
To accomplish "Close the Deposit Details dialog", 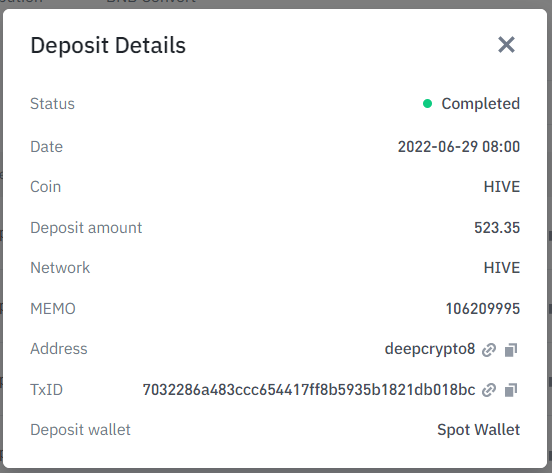I will pos(506,45).
